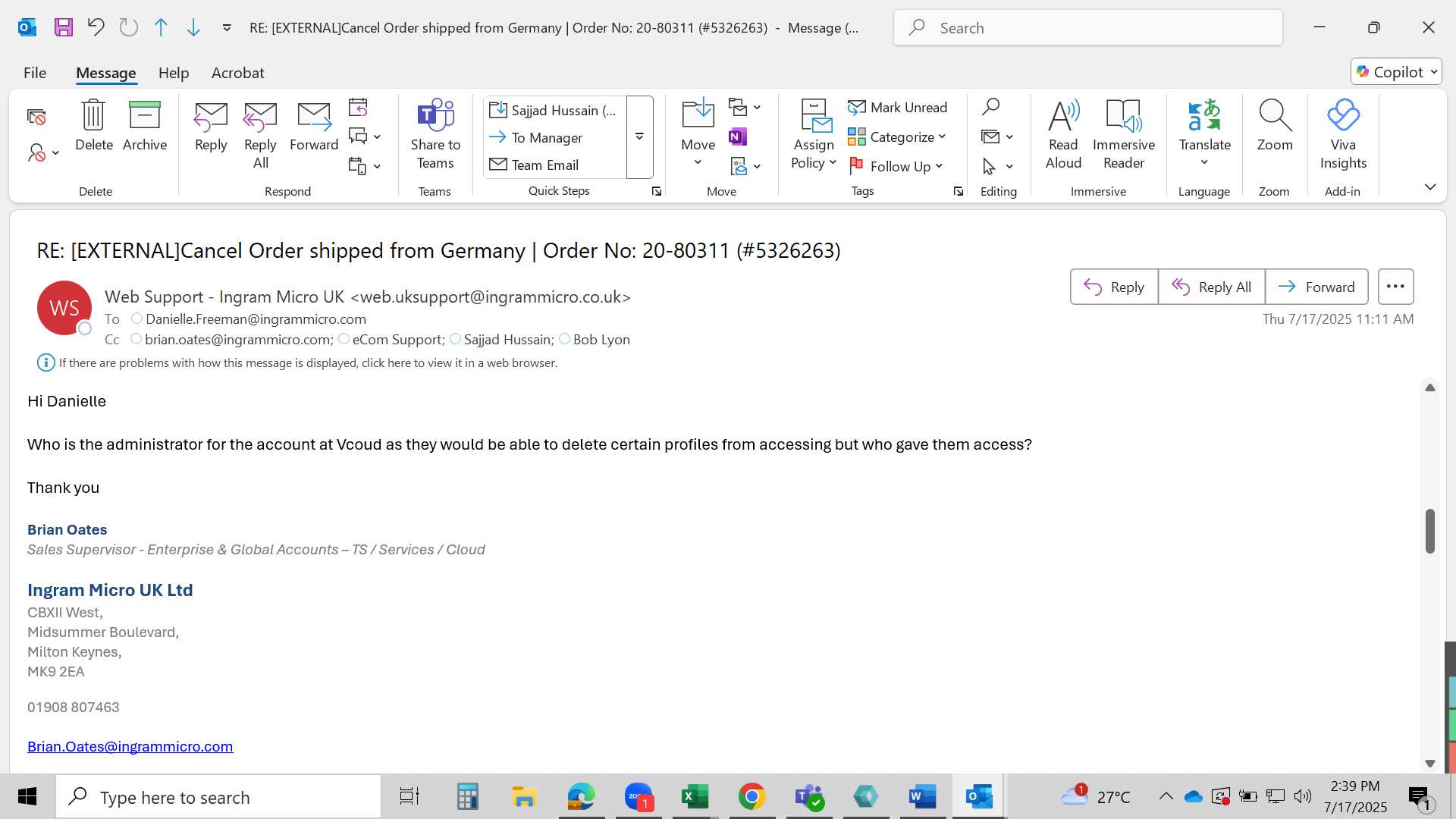Click the scroll down arrow of message
This screenshot has width=1456, height=819.
click(1430, 764)
